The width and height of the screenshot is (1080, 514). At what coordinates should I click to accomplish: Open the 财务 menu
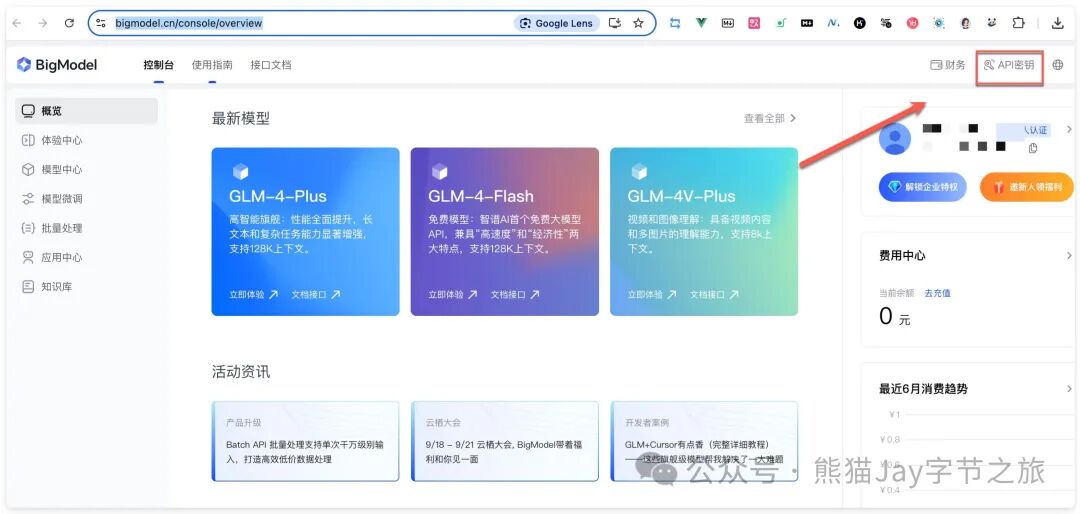click(948, 65)
